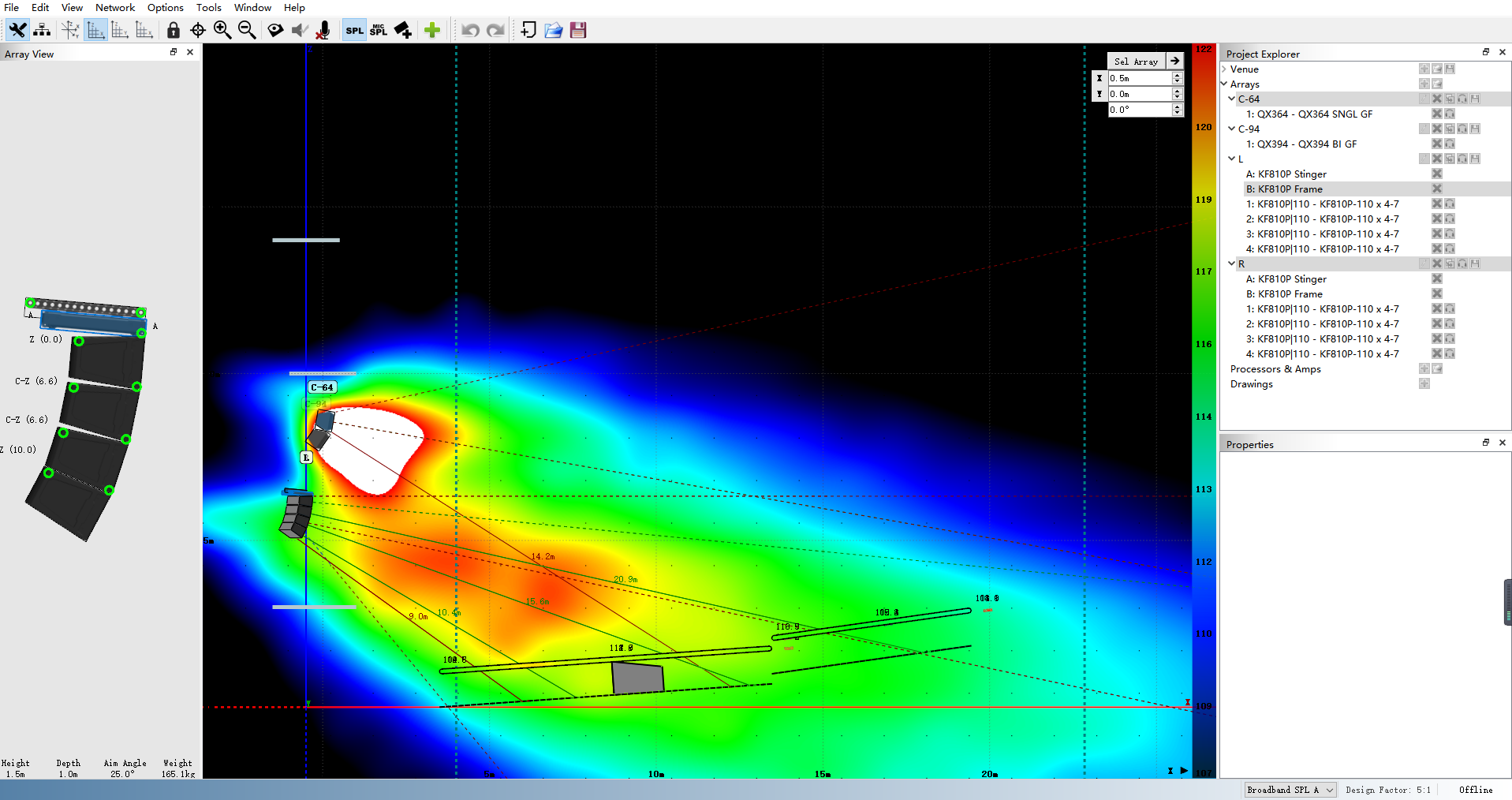
Task: Toggle the SPL mapping button
Action: [354, 30]
